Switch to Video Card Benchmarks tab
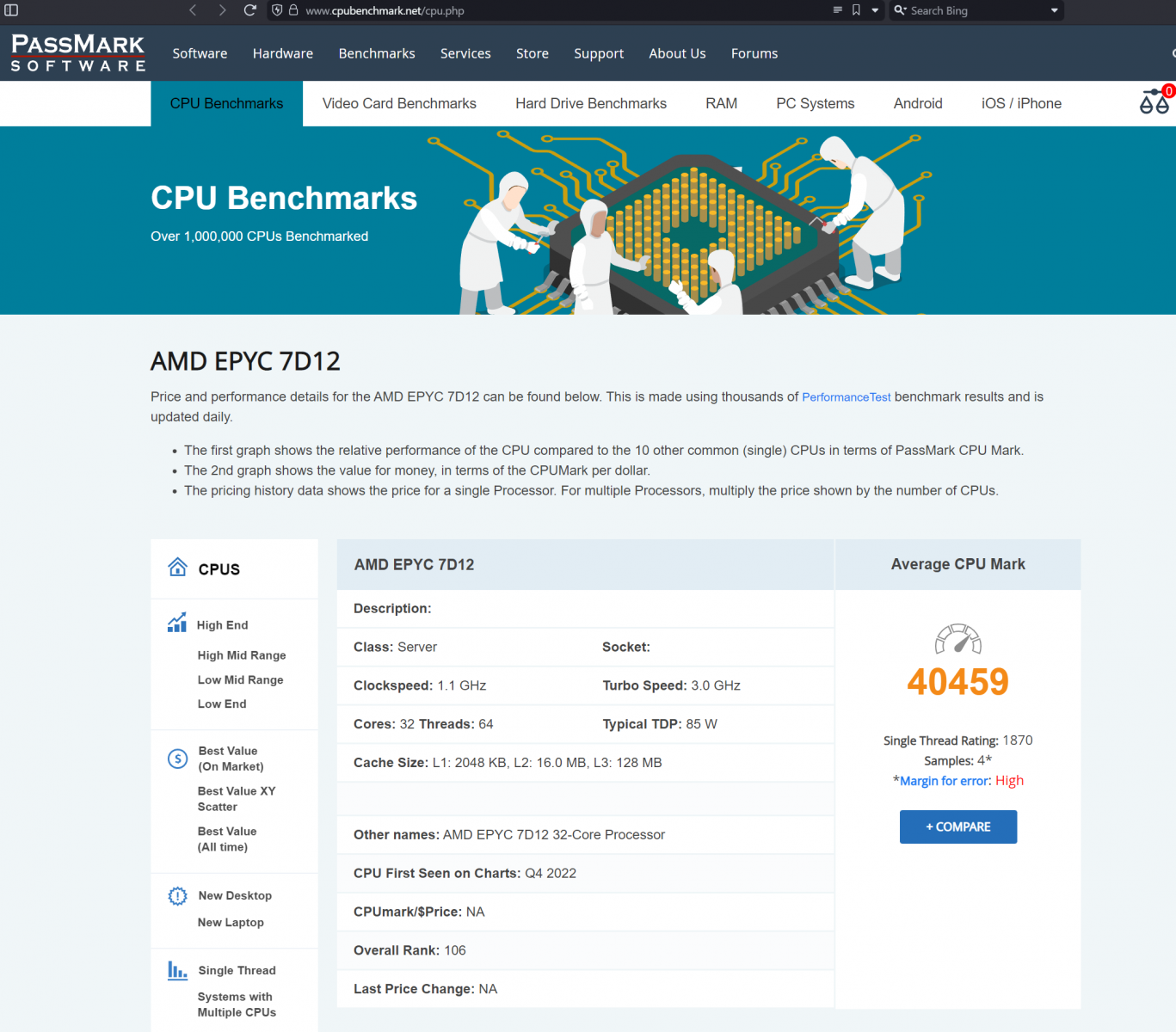 pos(399,103)
